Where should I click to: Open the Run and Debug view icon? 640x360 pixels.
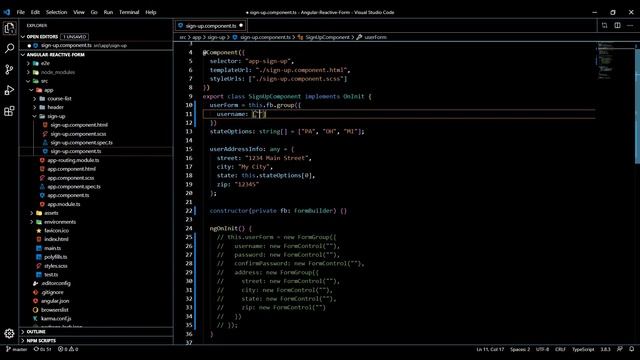point(9,90)
